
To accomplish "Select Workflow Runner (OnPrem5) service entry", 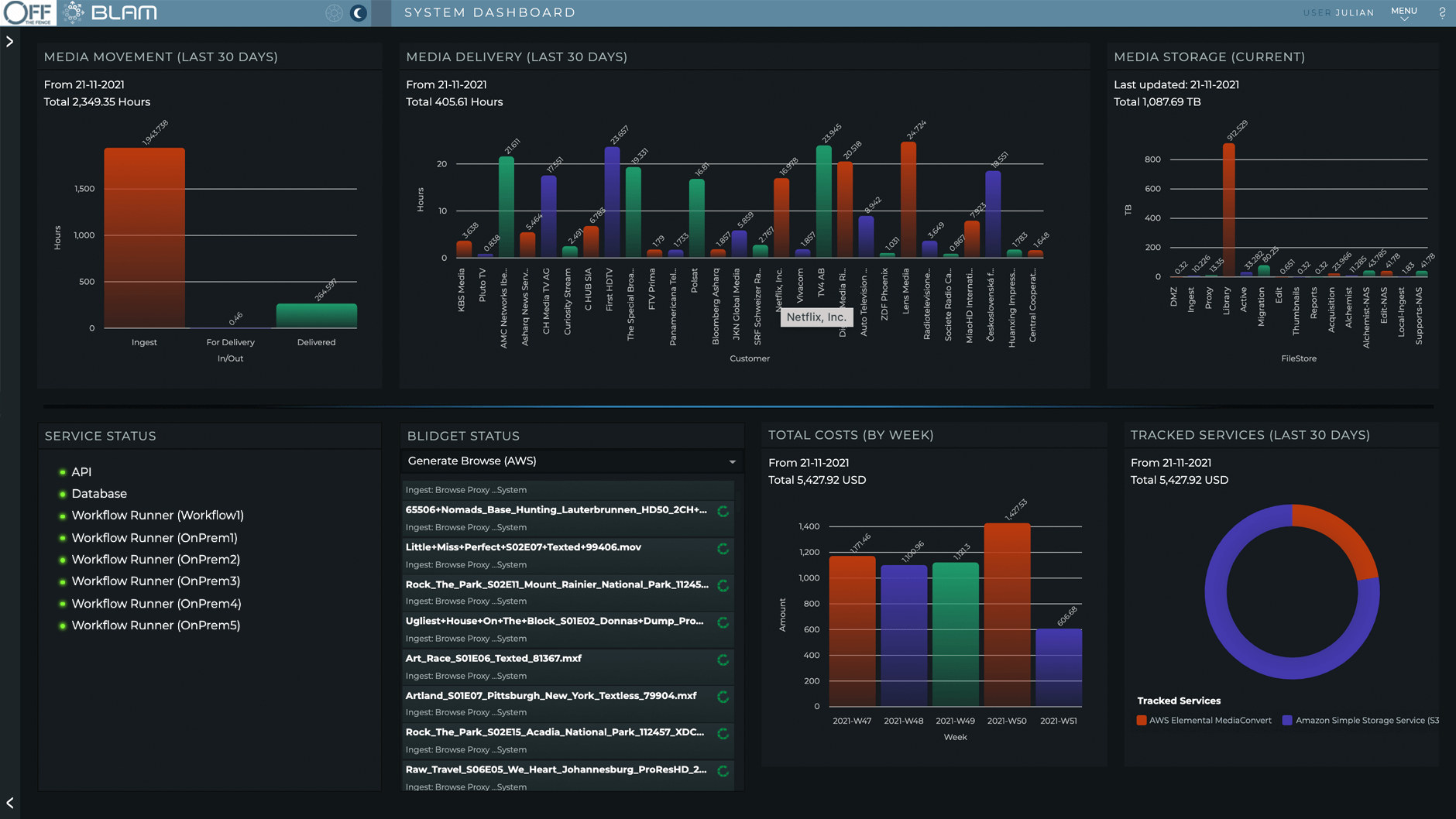I will pos(156,625).
